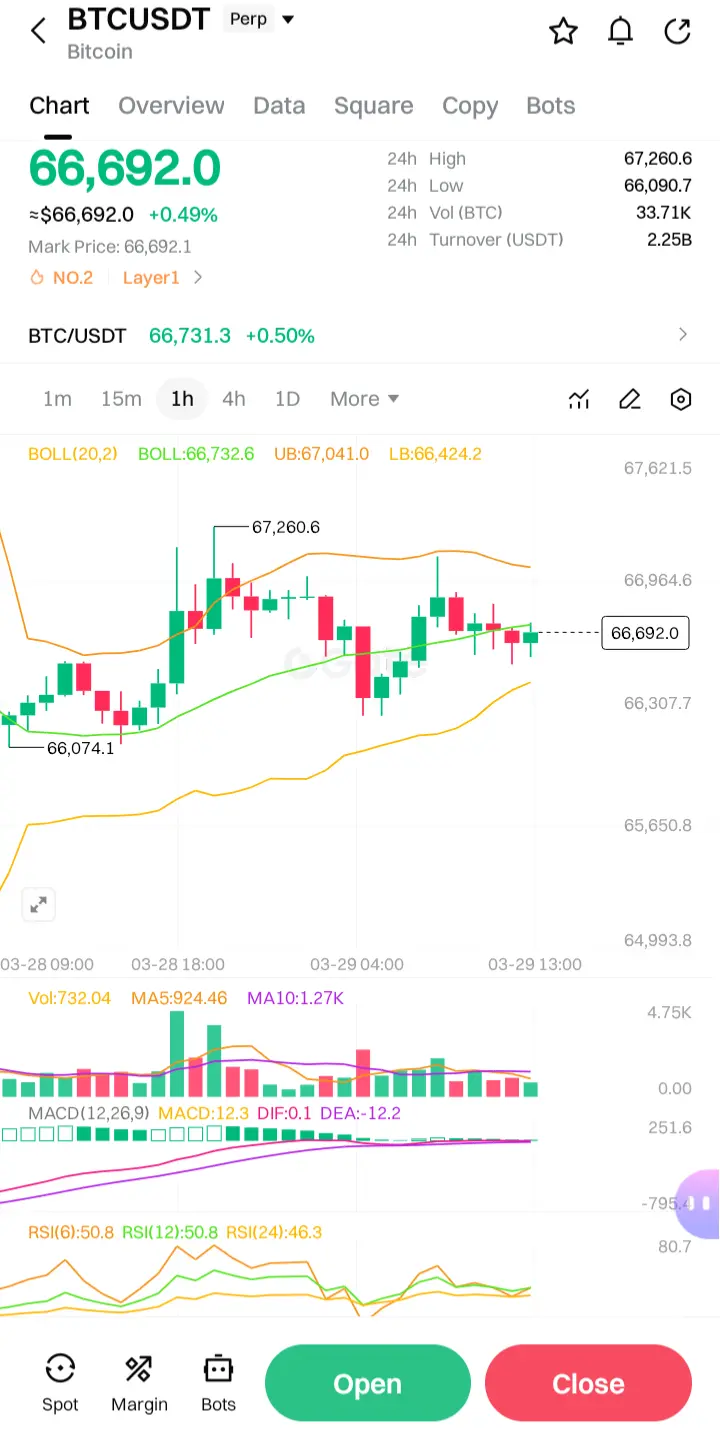Tap the Vol:732.04 indicator label

click(x=70, y=998)
